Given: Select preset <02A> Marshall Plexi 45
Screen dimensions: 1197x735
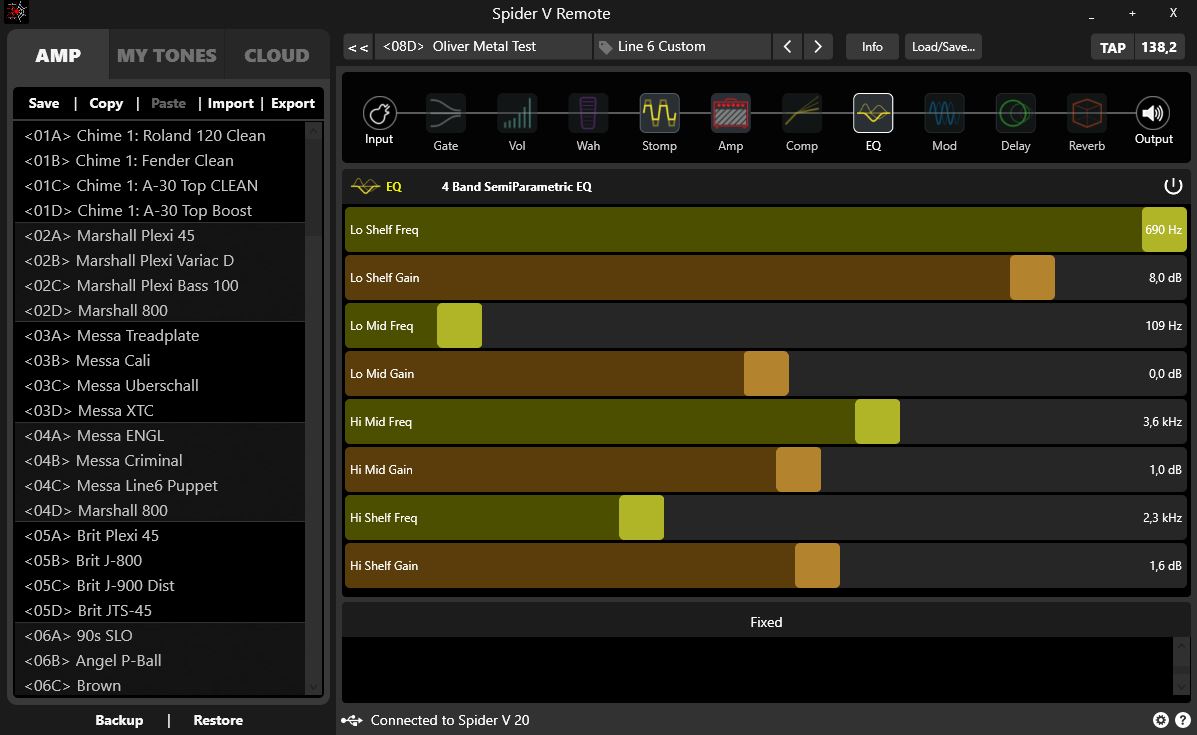Looking at the screenshot, I should [160, 236].
